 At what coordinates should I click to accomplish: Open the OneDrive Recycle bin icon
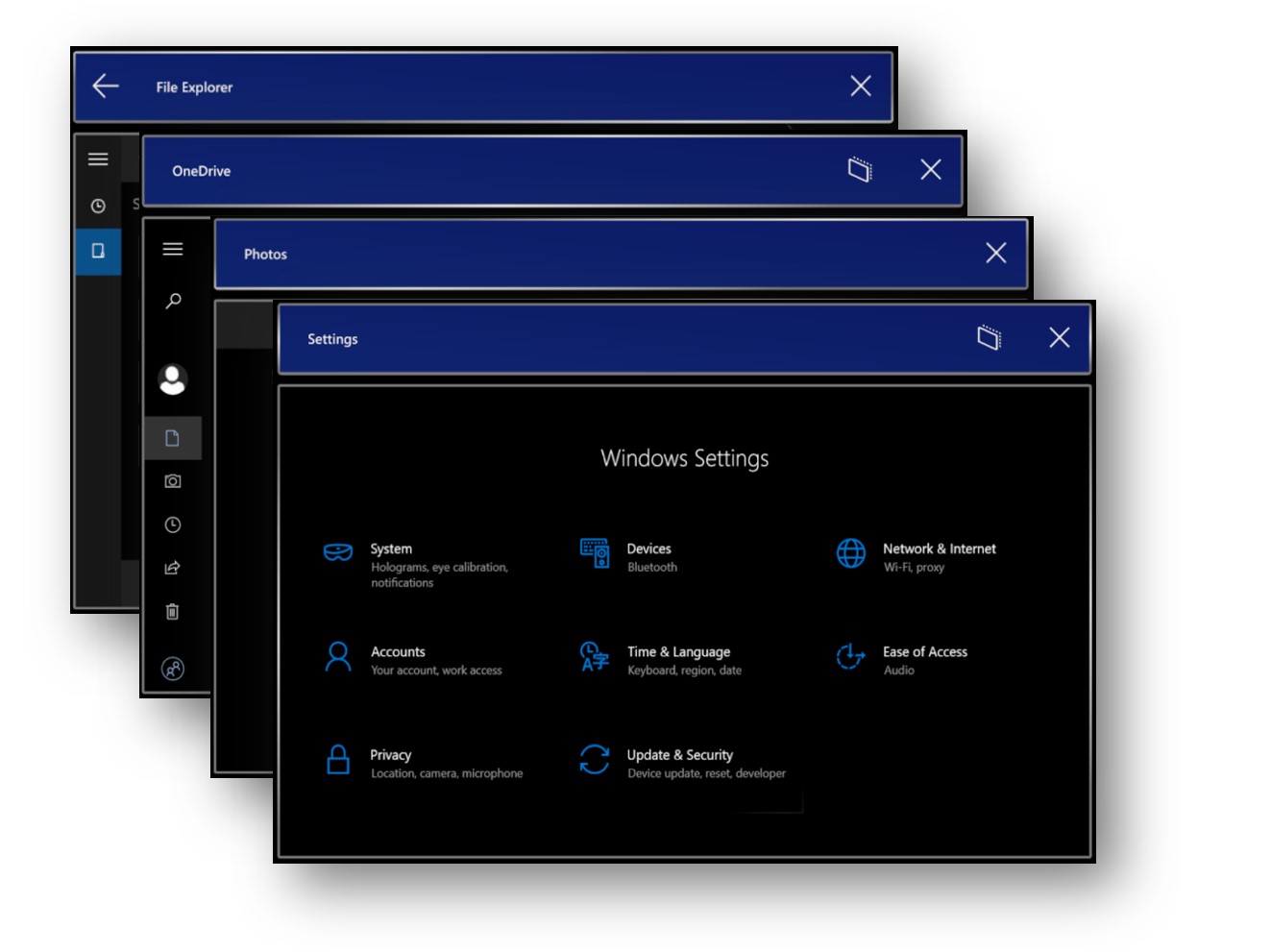pyautogui.click(x=173, y=612)
